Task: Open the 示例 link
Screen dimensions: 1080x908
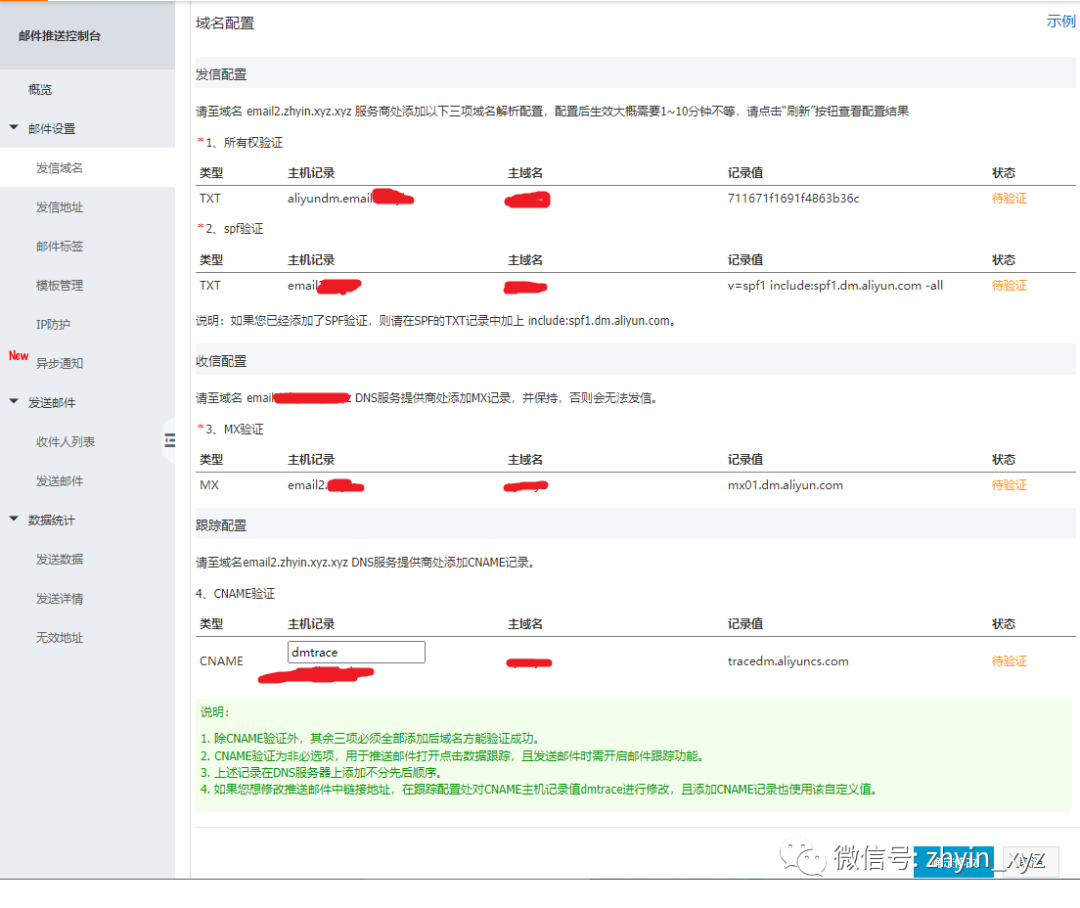Action: point(1061,21)
